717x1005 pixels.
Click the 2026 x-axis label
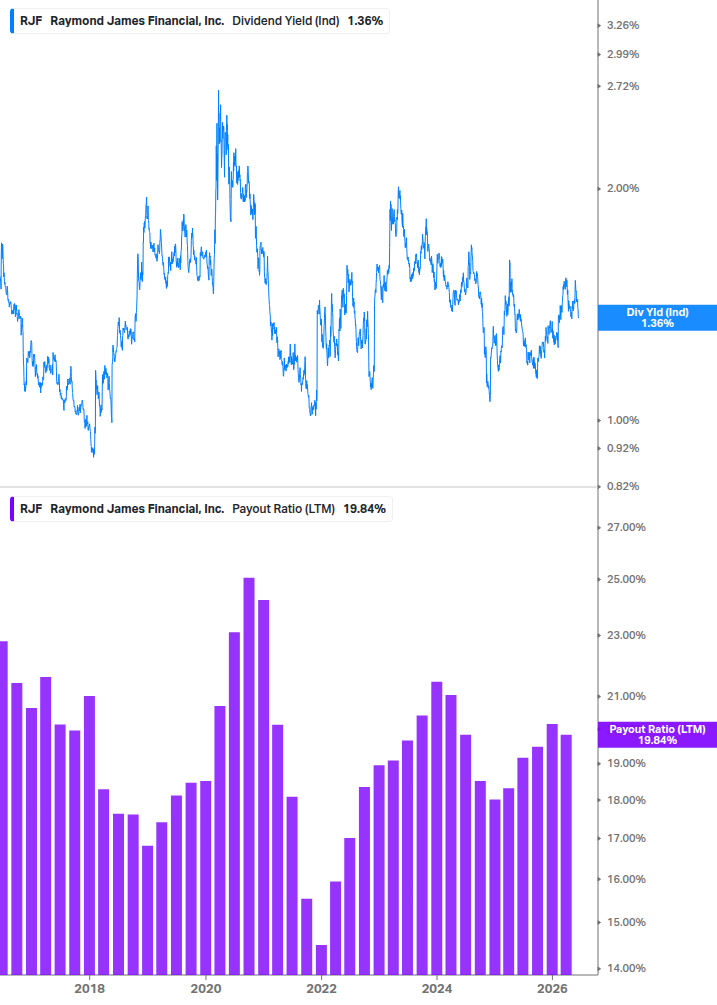(552, 988)
